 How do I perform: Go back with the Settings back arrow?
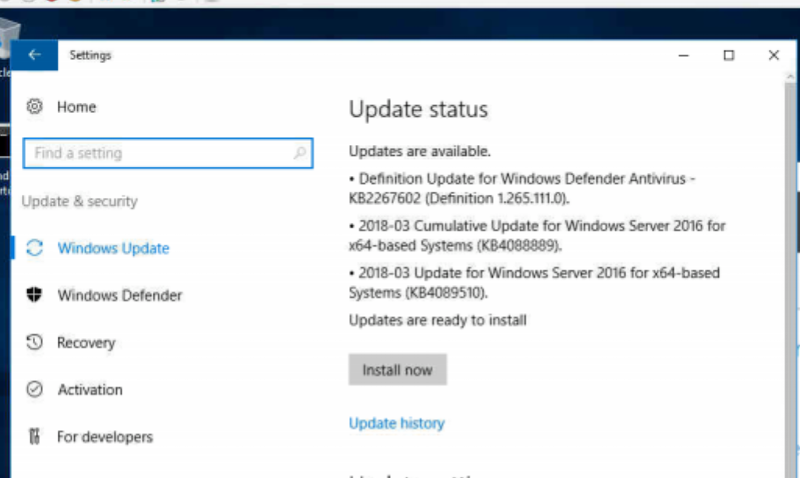[34, 55]
